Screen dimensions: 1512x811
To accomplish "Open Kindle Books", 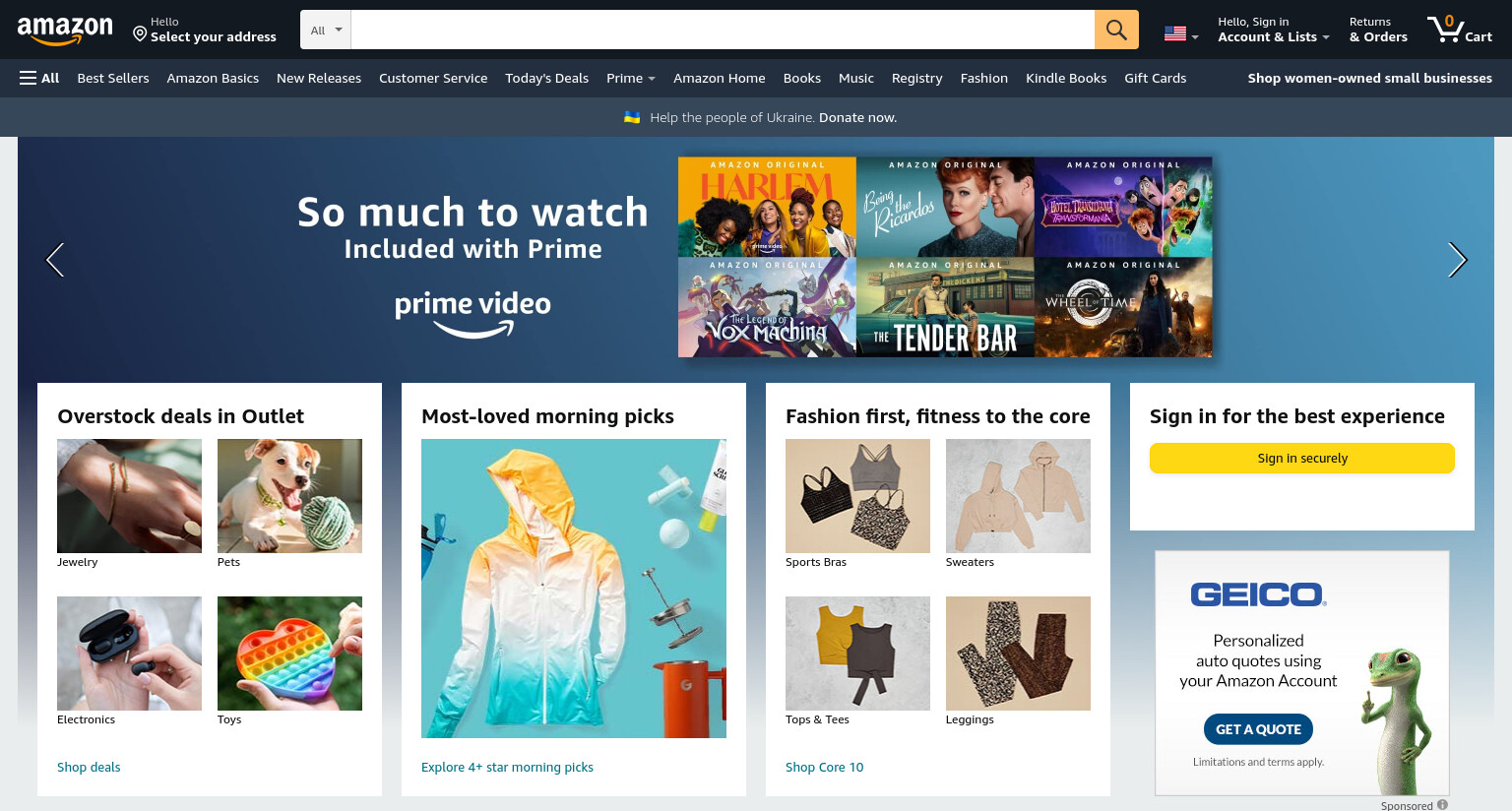I will coord(1066,78).
